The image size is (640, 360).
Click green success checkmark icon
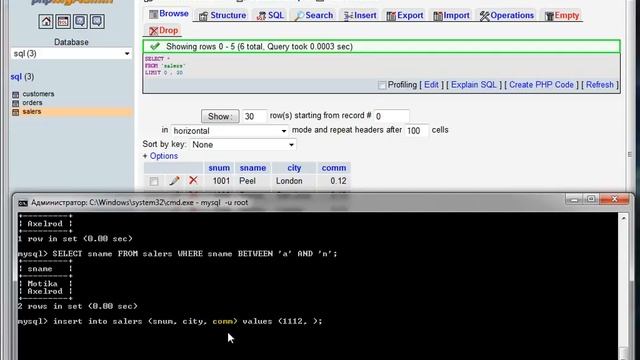(155, 47)
